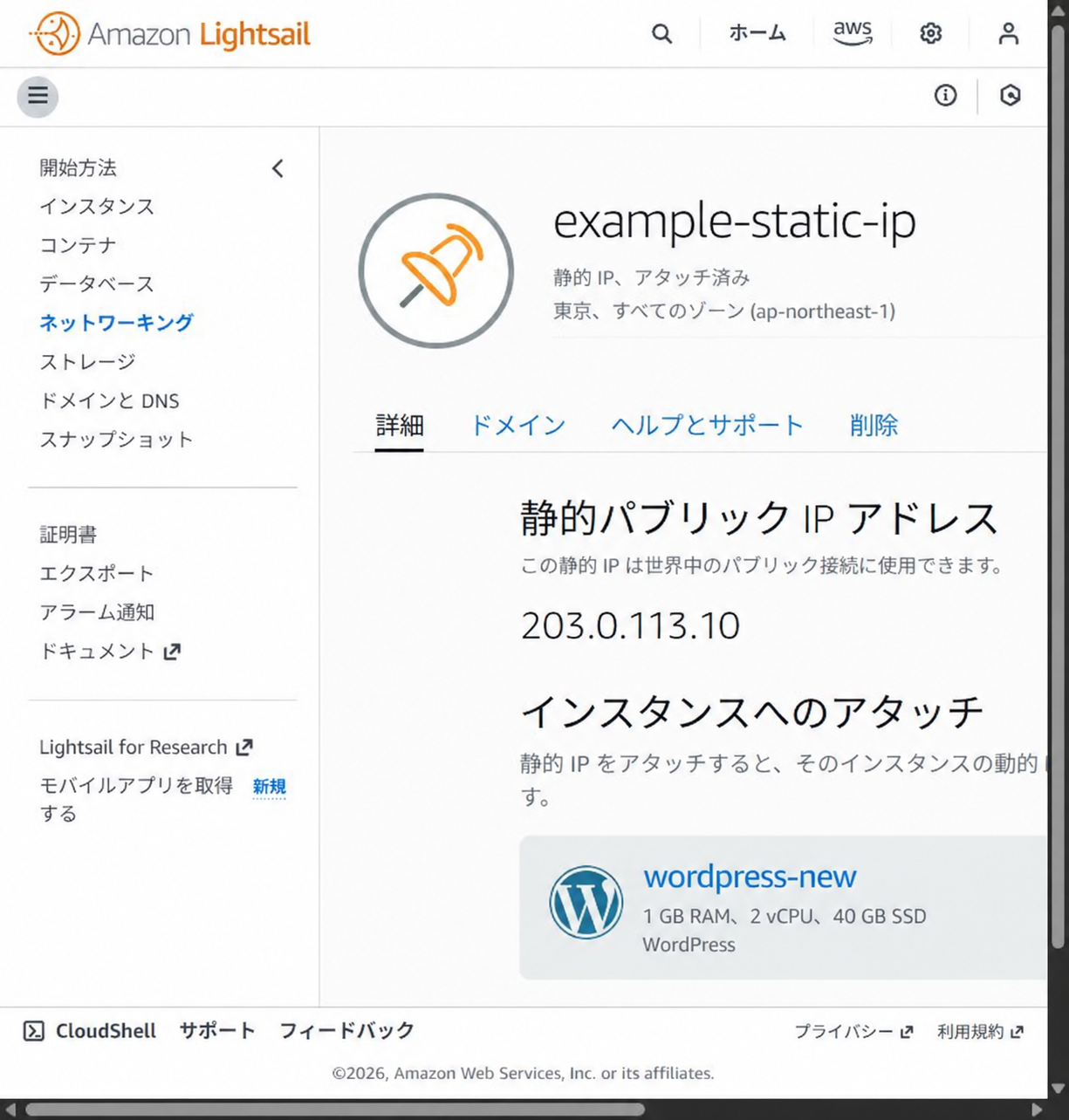Image resolution: width=1069 pixels, height=1120 pixels.
Task: Switch to the ドメイン tab
Action: (518, 425)
